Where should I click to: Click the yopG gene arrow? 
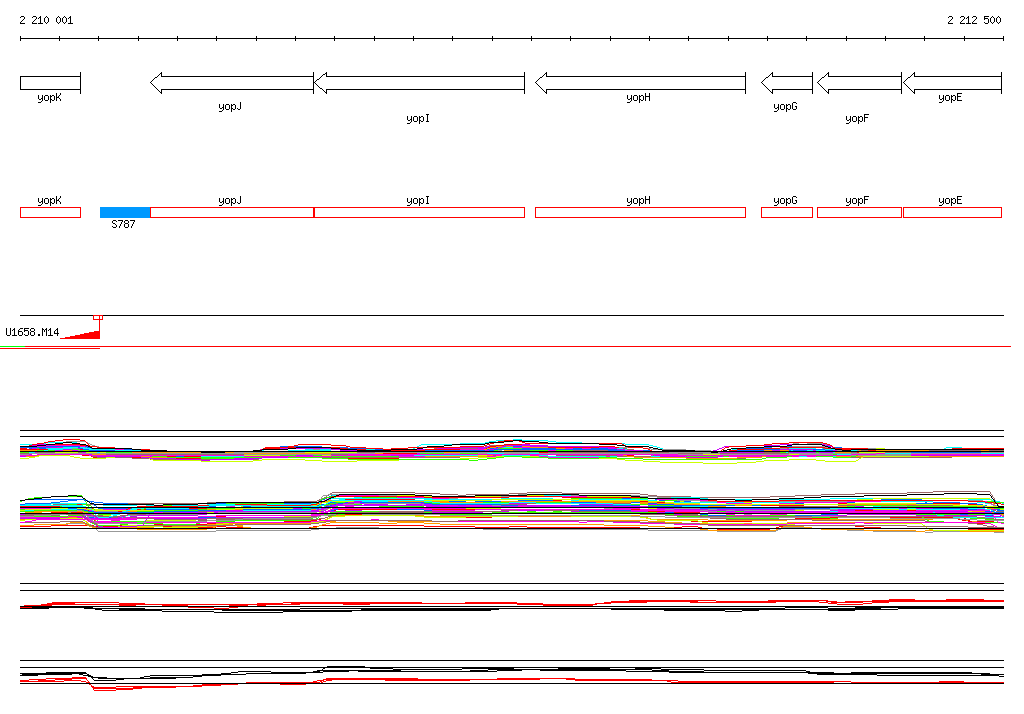[x=787, y=83]
